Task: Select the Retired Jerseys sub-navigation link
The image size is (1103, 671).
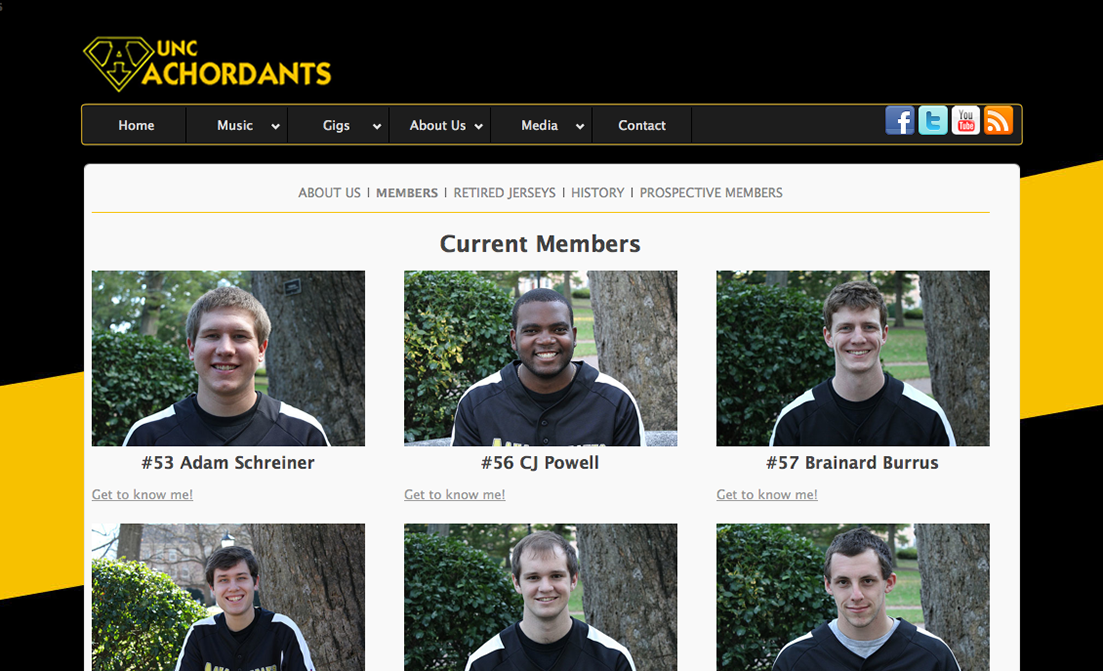Action: pyautogui.click(x=504, y=193)
